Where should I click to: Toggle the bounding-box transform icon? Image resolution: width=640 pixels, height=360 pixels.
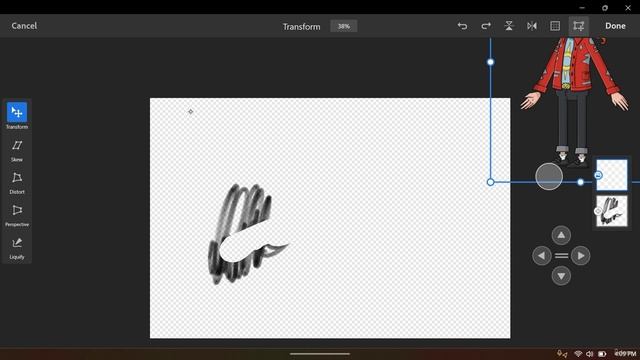[x=578, y=26]
